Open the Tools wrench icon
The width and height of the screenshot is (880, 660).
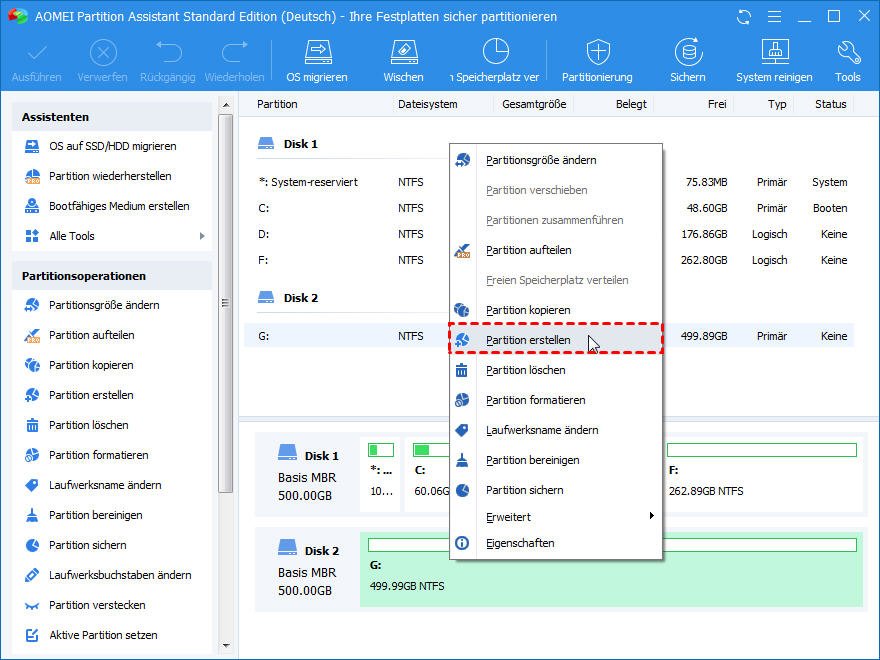point(847,59)
